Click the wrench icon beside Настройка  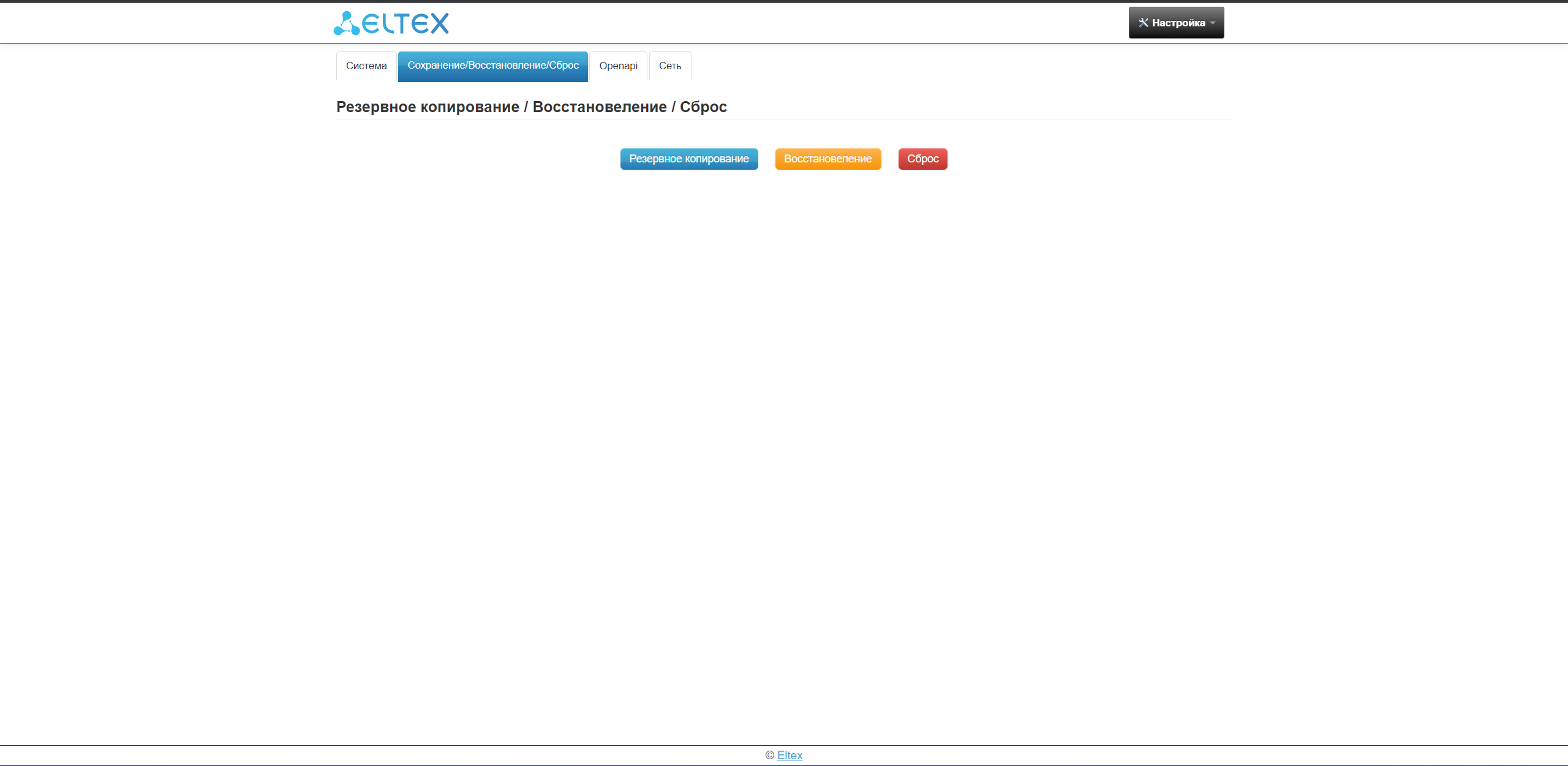pyautogui.click(x=1143, y=23)
